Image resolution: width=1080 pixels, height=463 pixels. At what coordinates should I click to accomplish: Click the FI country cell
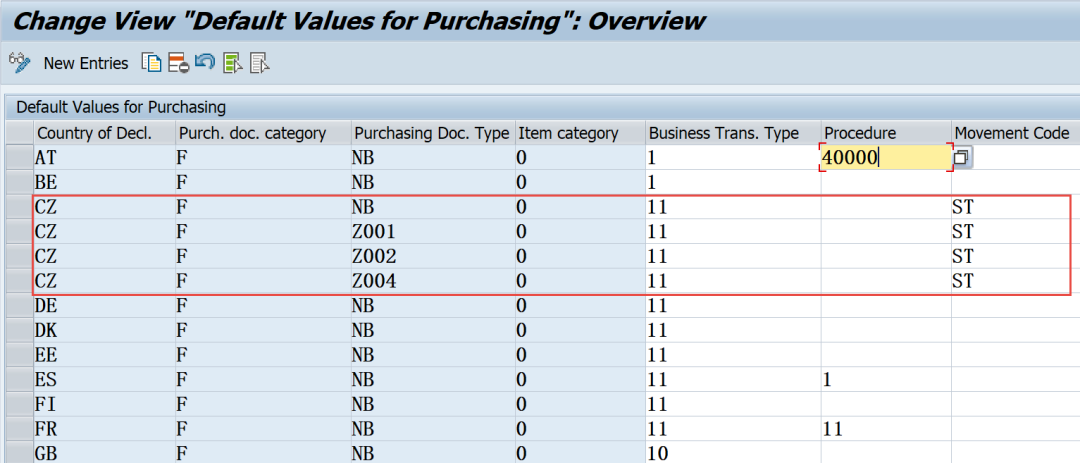point(103,404)
